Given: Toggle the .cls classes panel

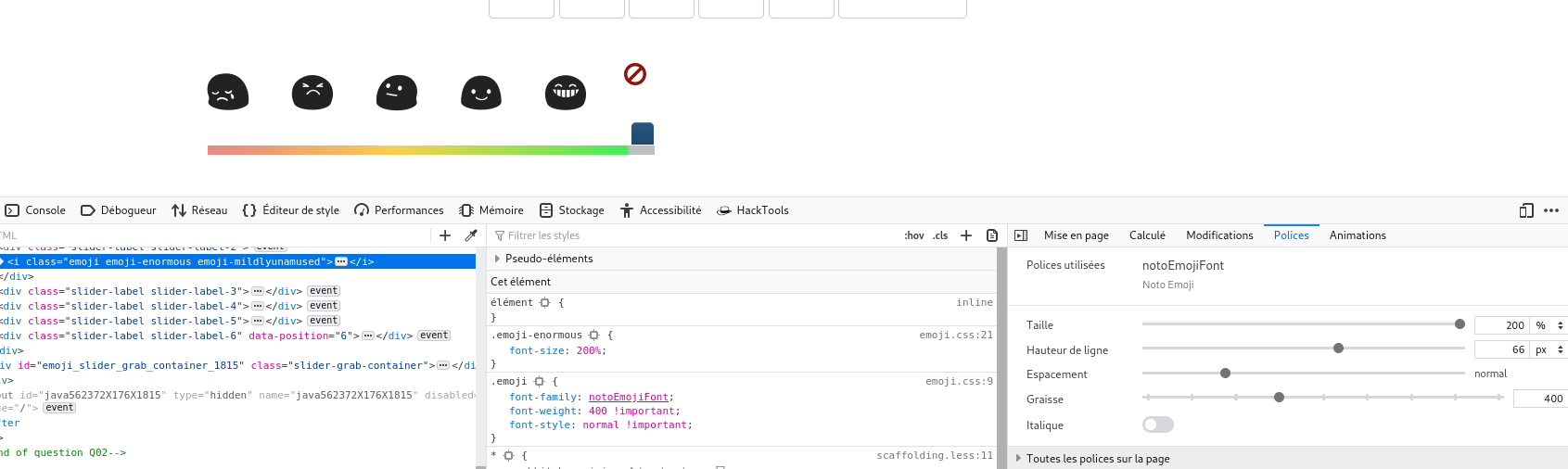Looking at the screenshot, I should (x=940, y=235).
